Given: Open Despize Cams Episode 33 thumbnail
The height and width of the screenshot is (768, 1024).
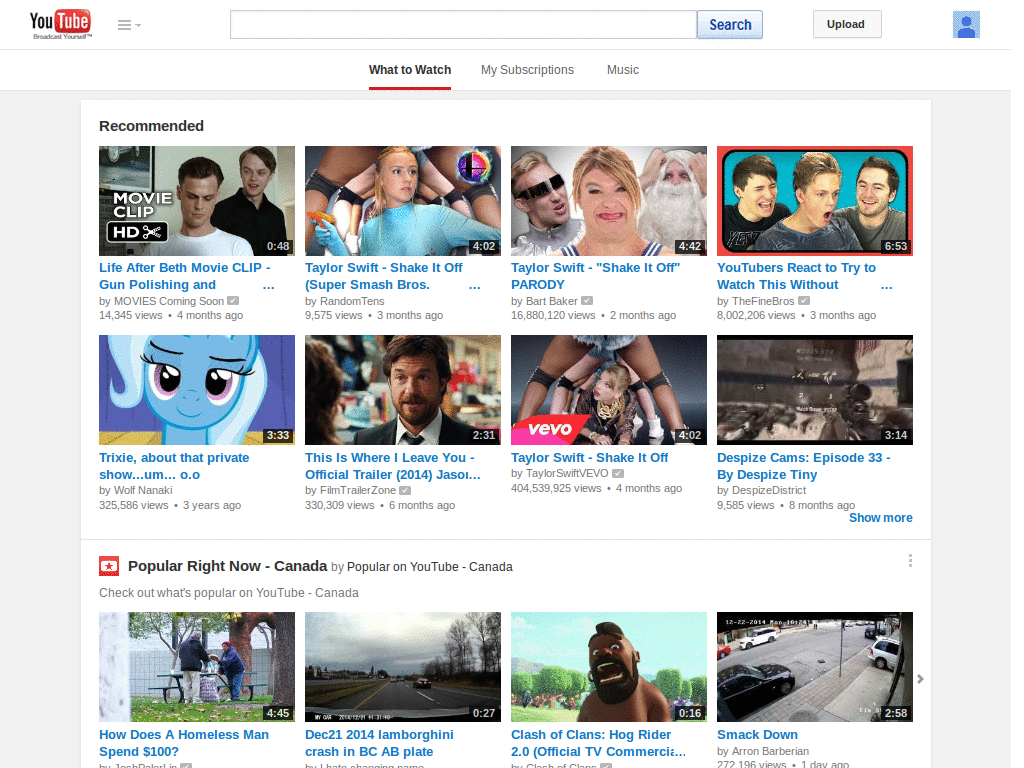Looking at the screenshot, I should point(814,390).
